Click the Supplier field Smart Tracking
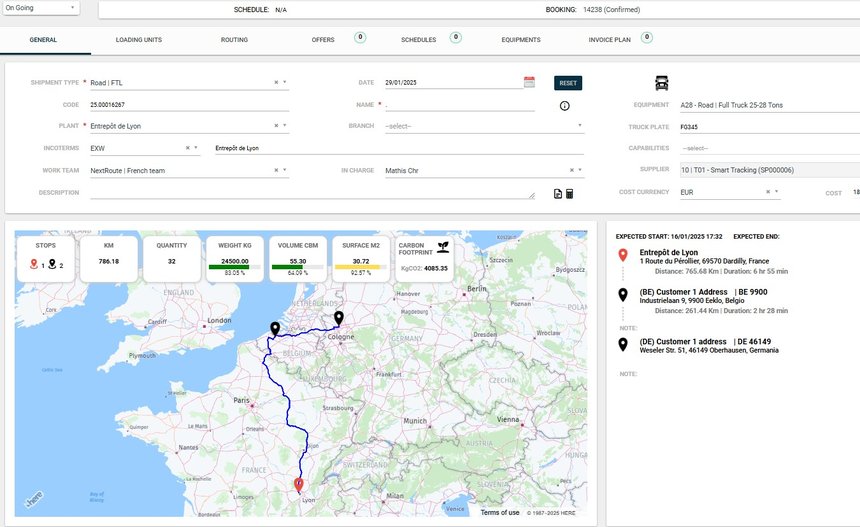The width and height of the screenshot is (860, 527). tap(770, 170)
